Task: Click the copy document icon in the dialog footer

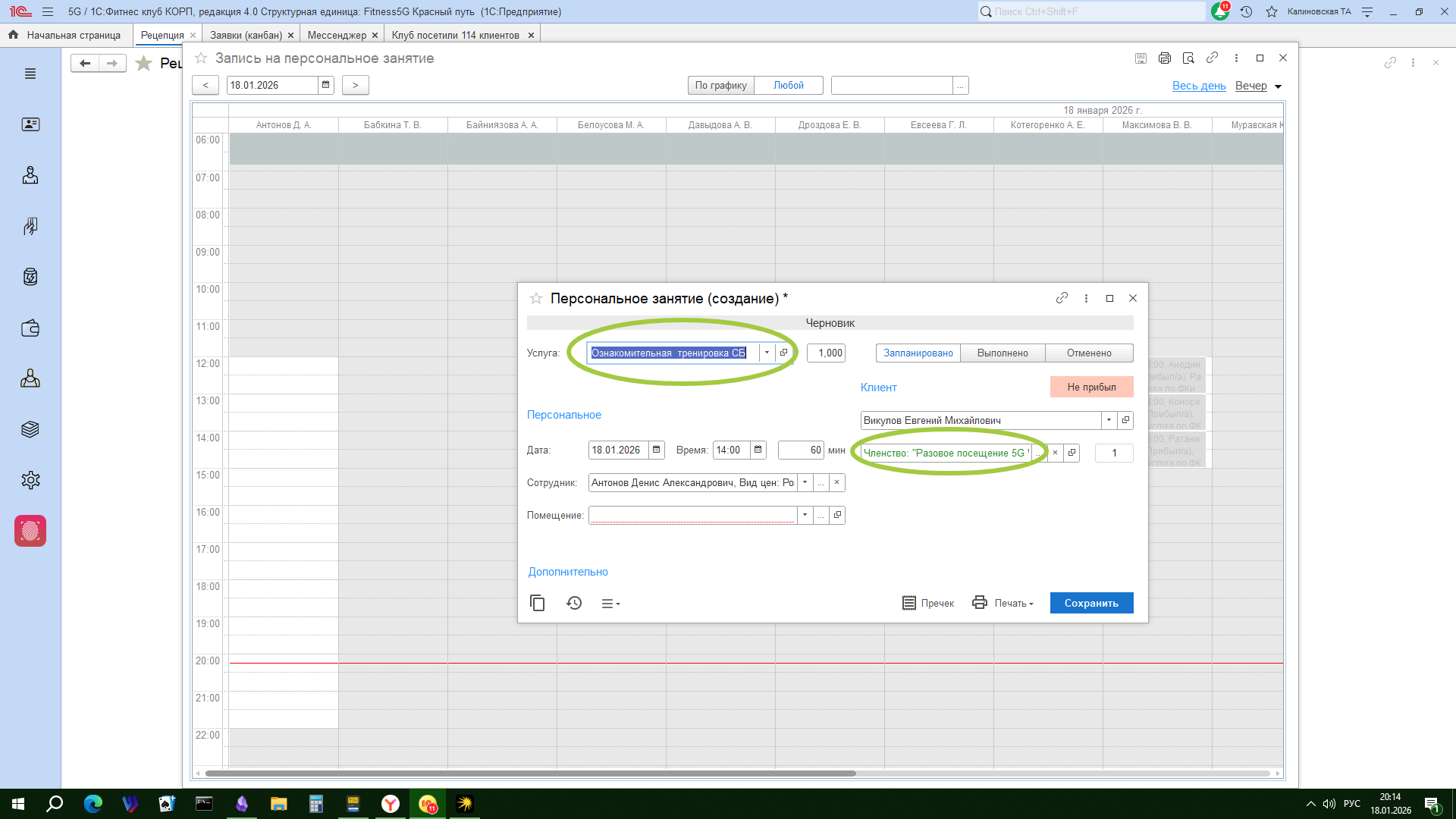Action: [x=537, y=603]
